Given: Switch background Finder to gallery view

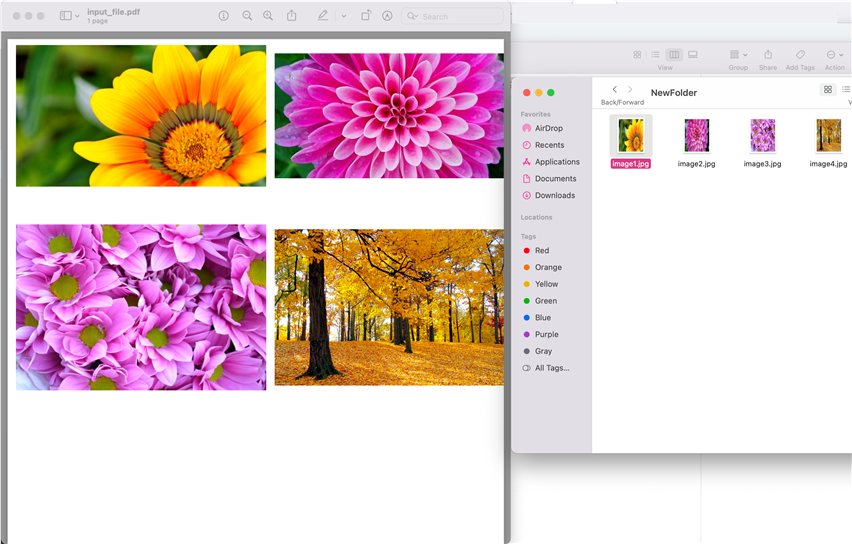Looking at the screenshot, I should pyautogui.click(x=693, y=54).
